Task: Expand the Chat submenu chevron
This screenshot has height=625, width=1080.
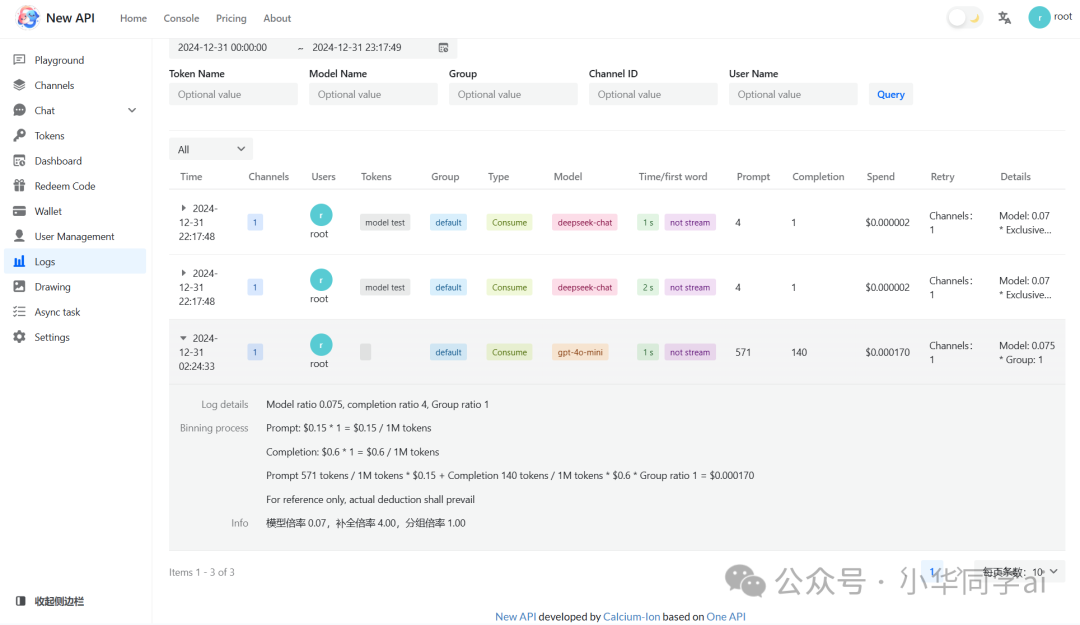Action: (x=132, y=111)
